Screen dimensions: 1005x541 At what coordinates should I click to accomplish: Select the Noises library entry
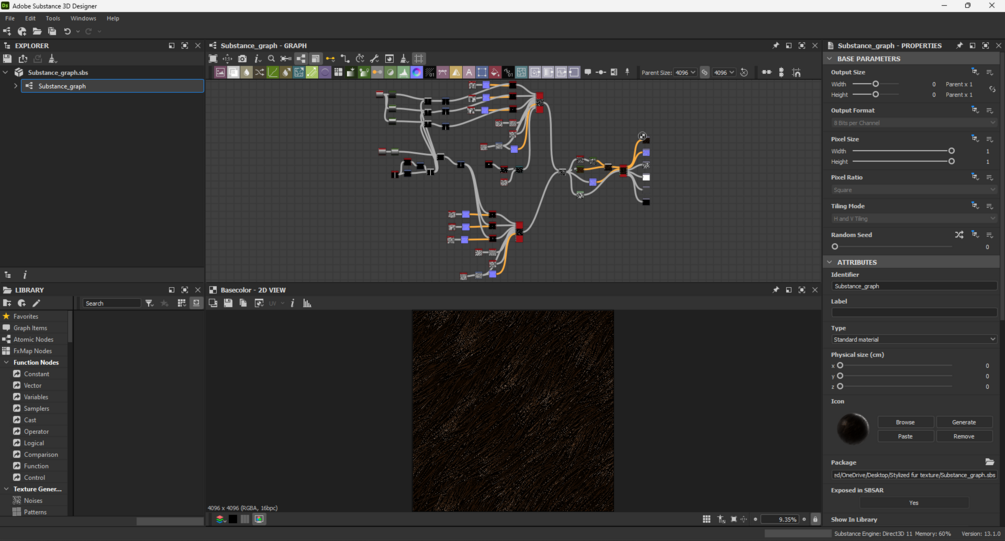click(x=33, y=501)
